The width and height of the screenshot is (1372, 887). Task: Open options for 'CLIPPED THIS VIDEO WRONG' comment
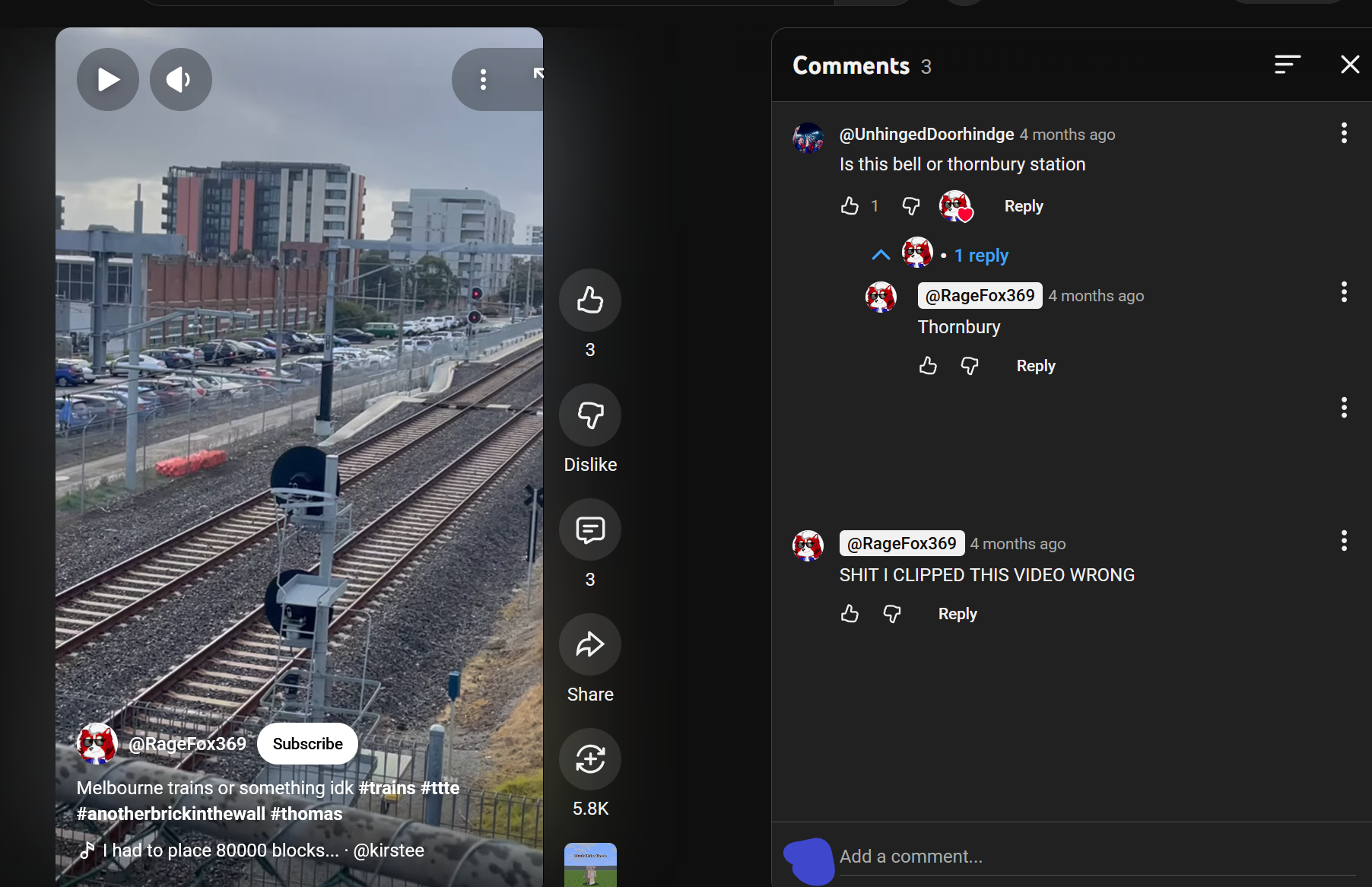[x=1344, y=541]
